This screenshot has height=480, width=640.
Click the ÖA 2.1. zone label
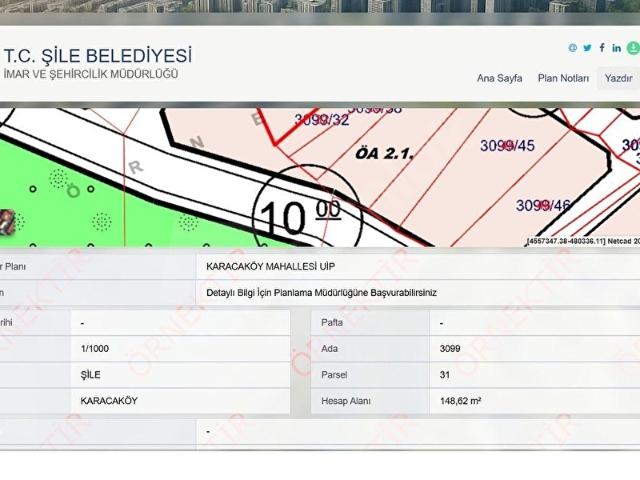[x=384, y=154]
